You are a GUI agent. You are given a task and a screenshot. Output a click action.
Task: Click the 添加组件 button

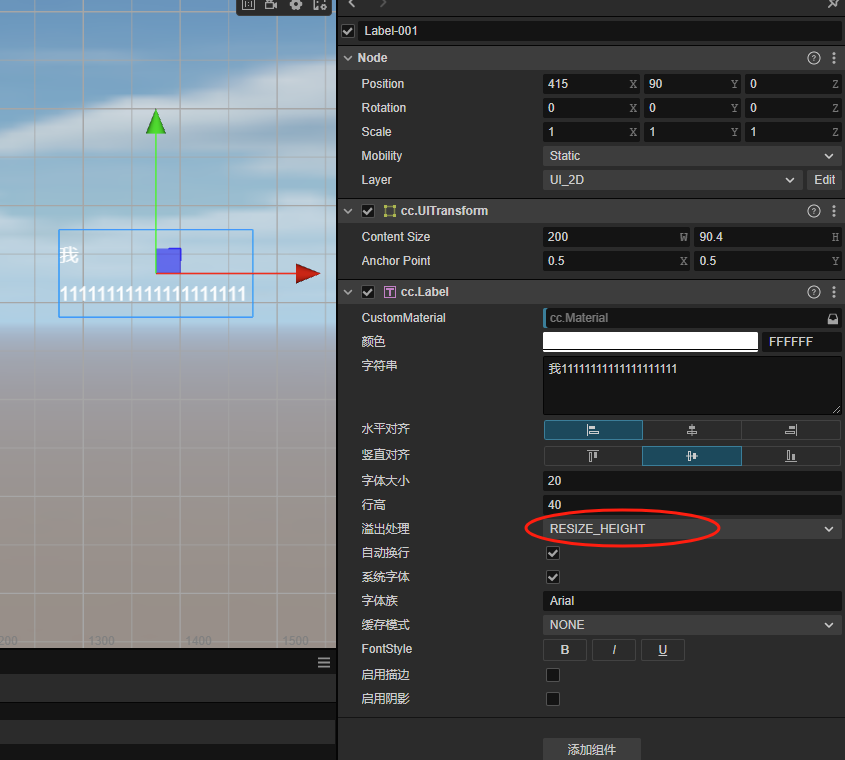coord(592,749)
